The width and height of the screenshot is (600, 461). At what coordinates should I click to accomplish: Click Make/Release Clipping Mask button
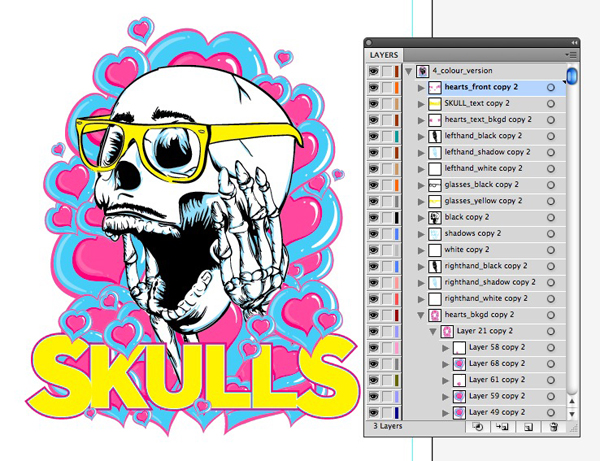pyautogui.click(x=477, y=426)
